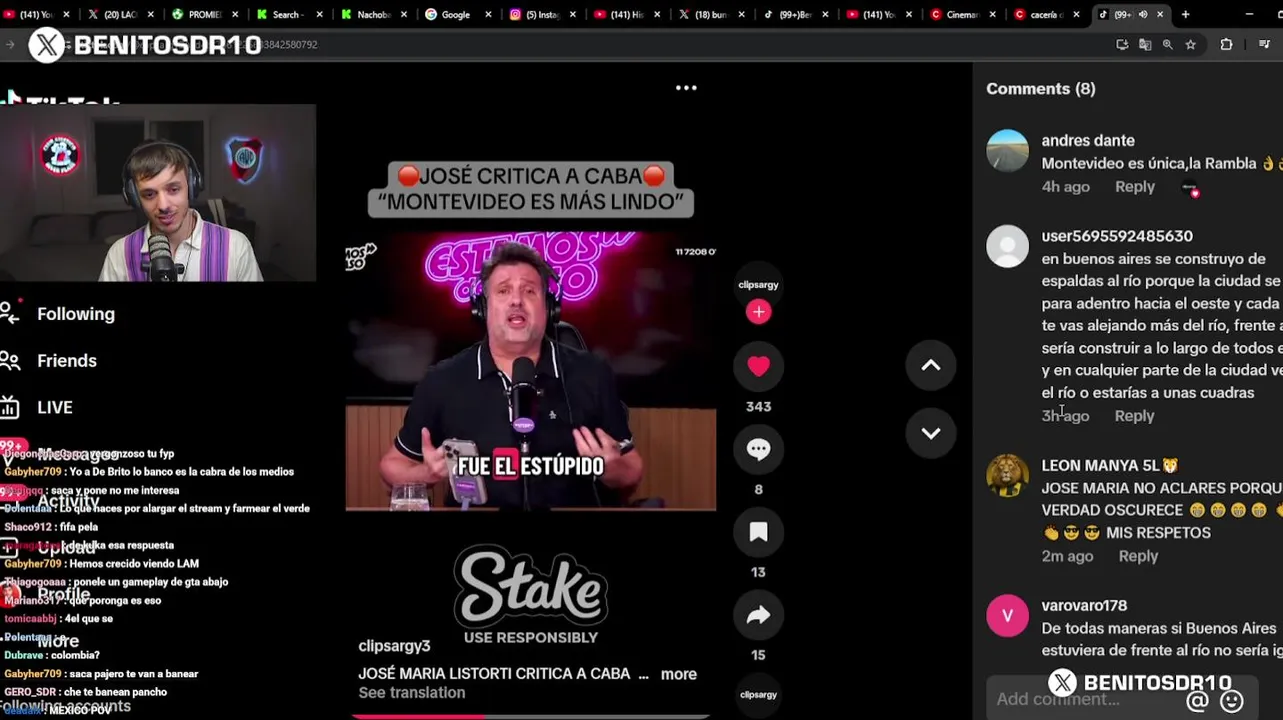Click the varovaro178 username

click(1084, 606)
